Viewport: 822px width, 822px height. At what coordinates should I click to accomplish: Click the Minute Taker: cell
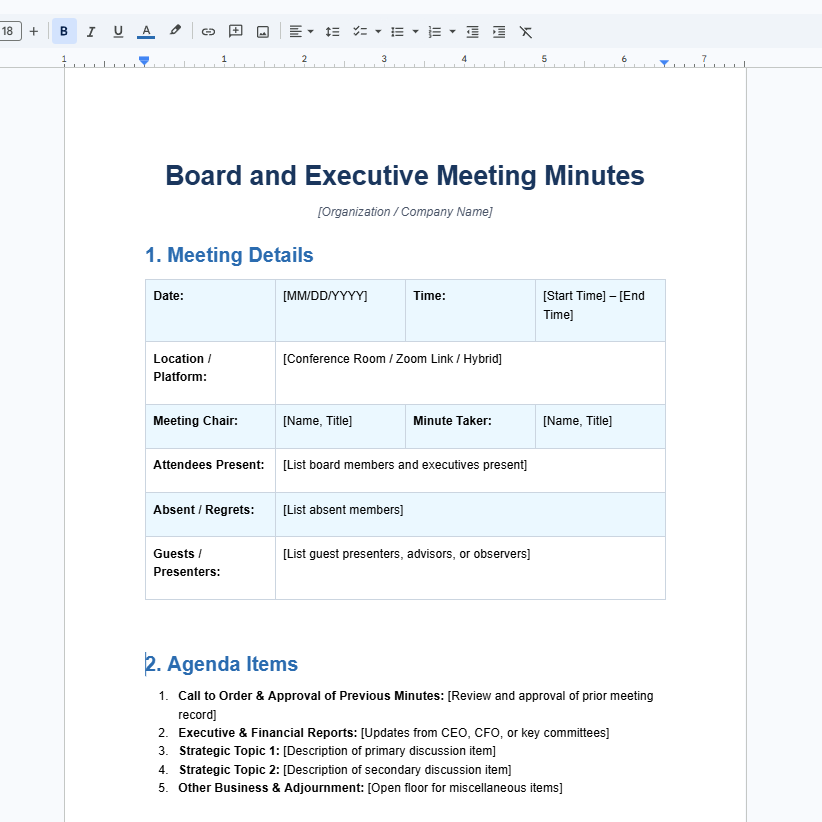coord(470,426)
